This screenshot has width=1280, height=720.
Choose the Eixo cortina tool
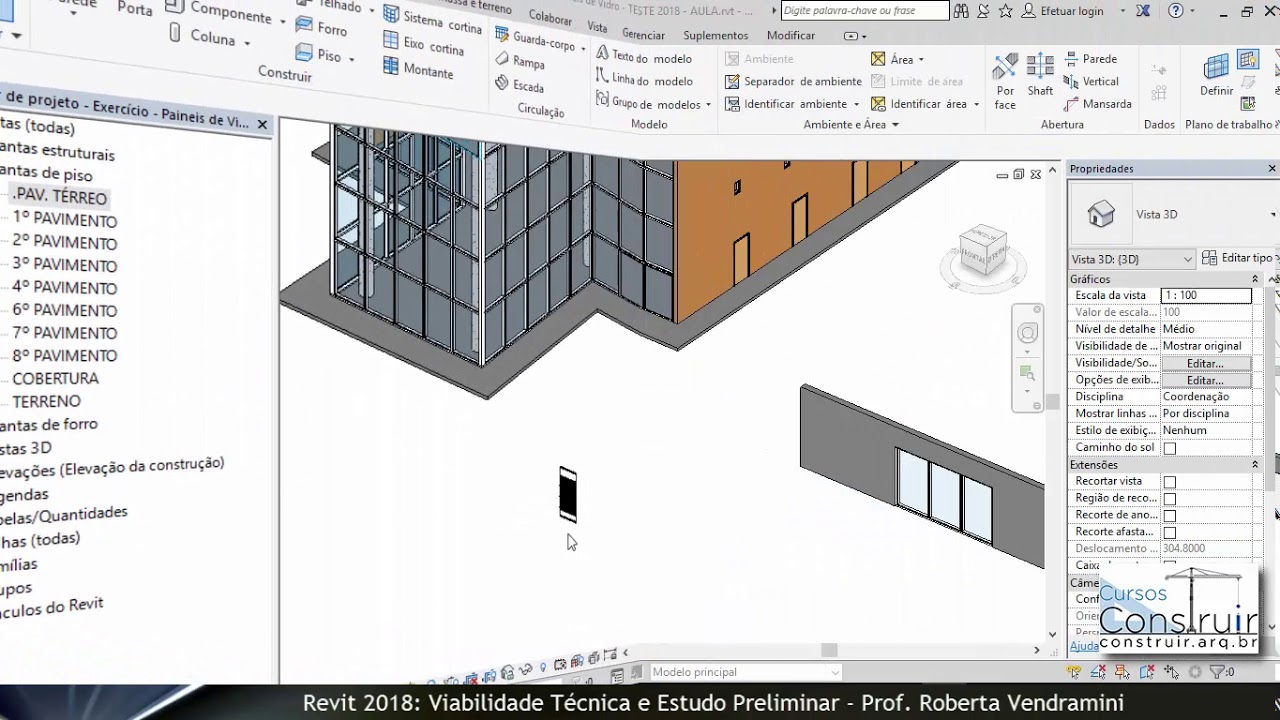pyautogui.click(x=424, y=46)
